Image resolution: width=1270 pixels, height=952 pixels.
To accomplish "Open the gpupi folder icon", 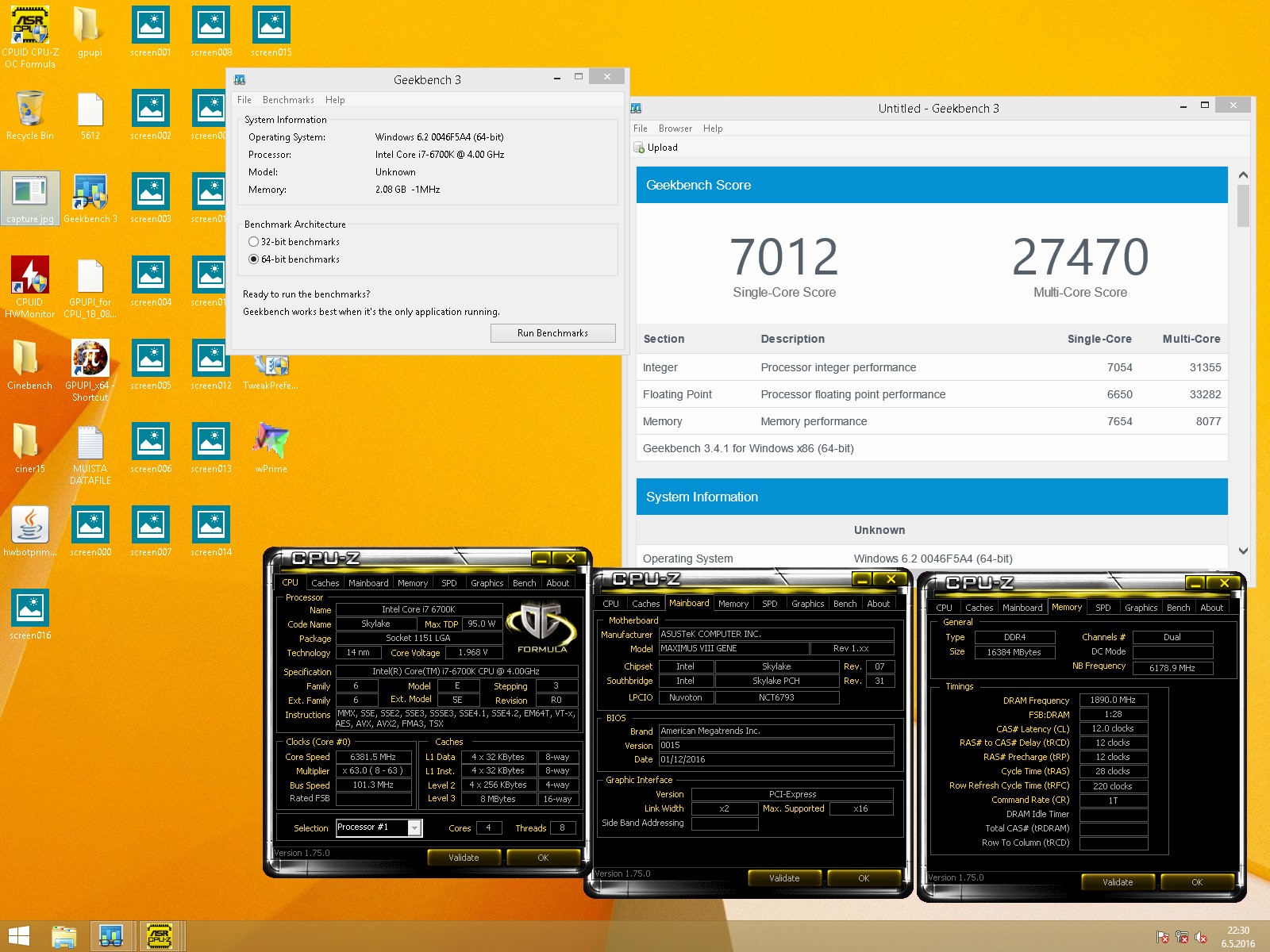I will pyautogui.click(x=90, y=32).
